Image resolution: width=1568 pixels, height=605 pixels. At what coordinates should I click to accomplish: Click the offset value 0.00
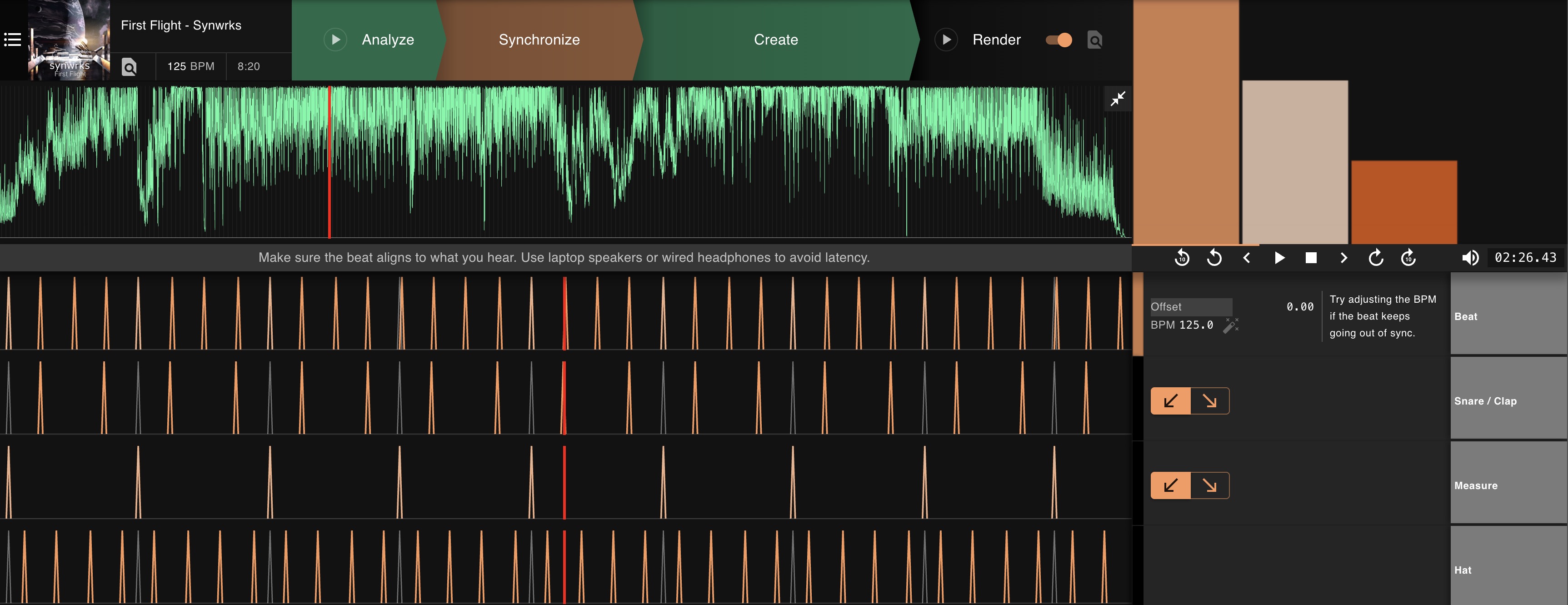click(1299, 307)
